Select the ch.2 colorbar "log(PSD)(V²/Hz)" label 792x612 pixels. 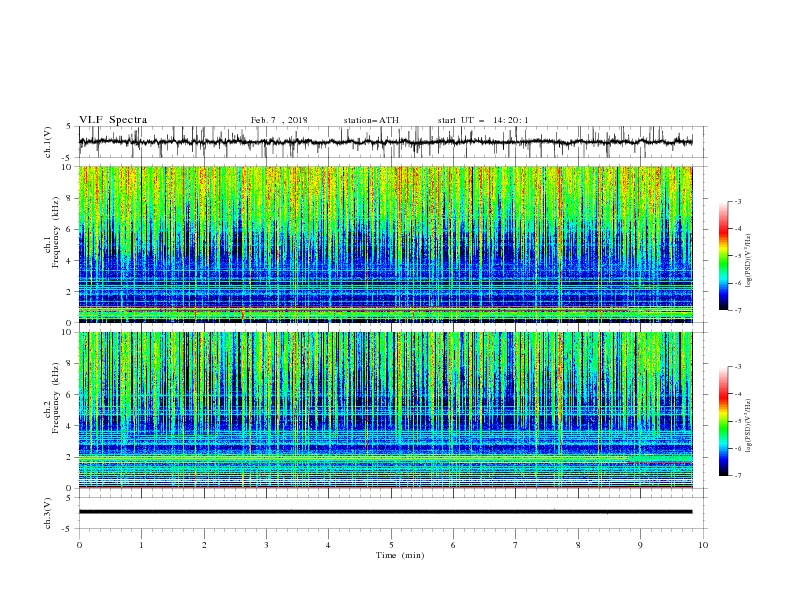tap(749, 426)
